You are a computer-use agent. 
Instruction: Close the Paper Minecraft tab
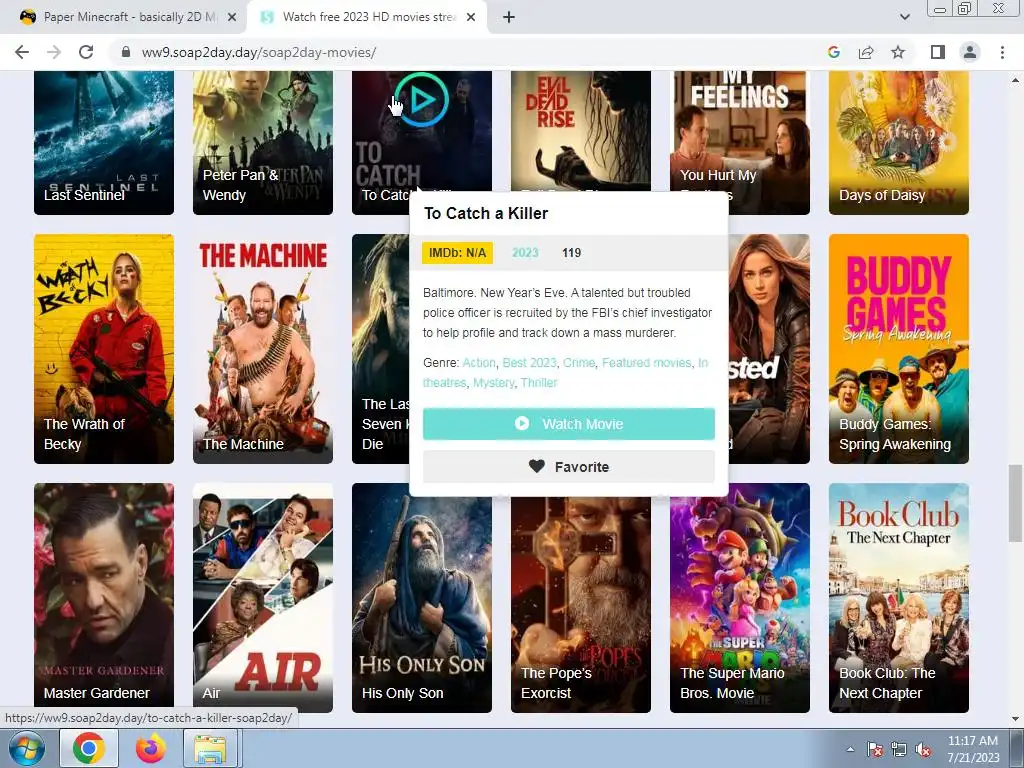(x=232, y=18)
